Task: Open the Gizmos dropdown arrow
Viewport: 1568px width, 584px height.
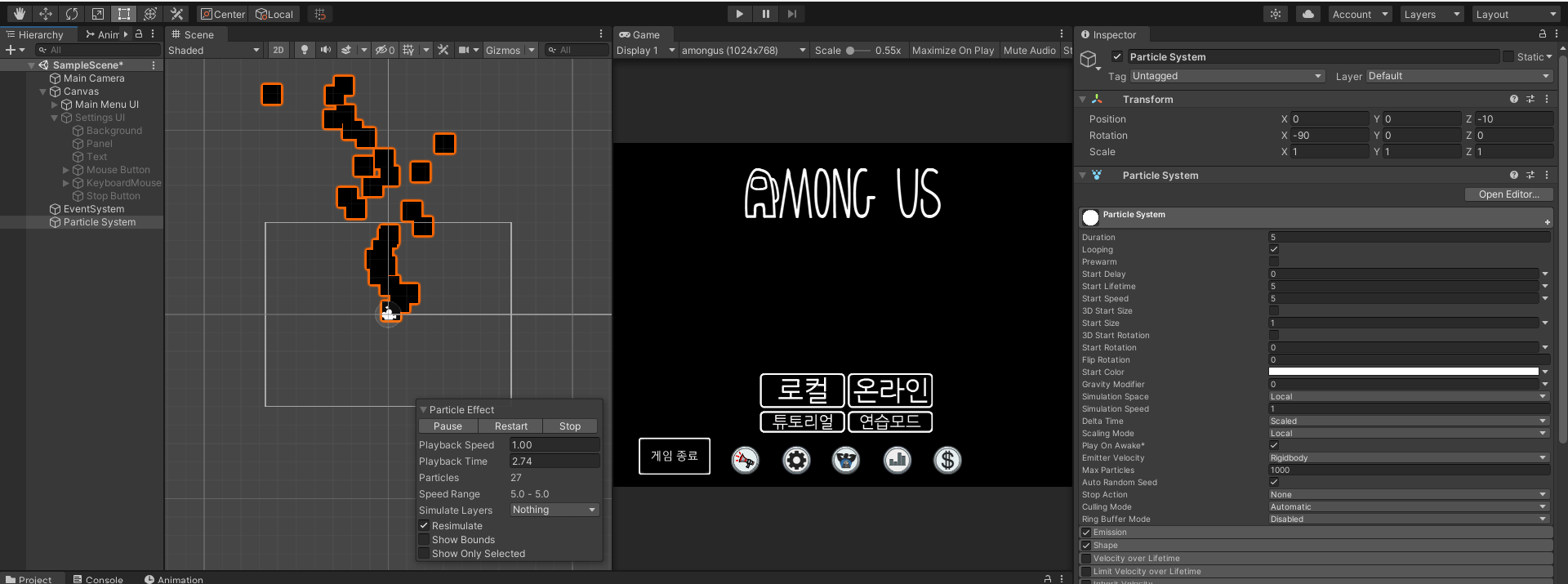Action: [x=532, y=50]
